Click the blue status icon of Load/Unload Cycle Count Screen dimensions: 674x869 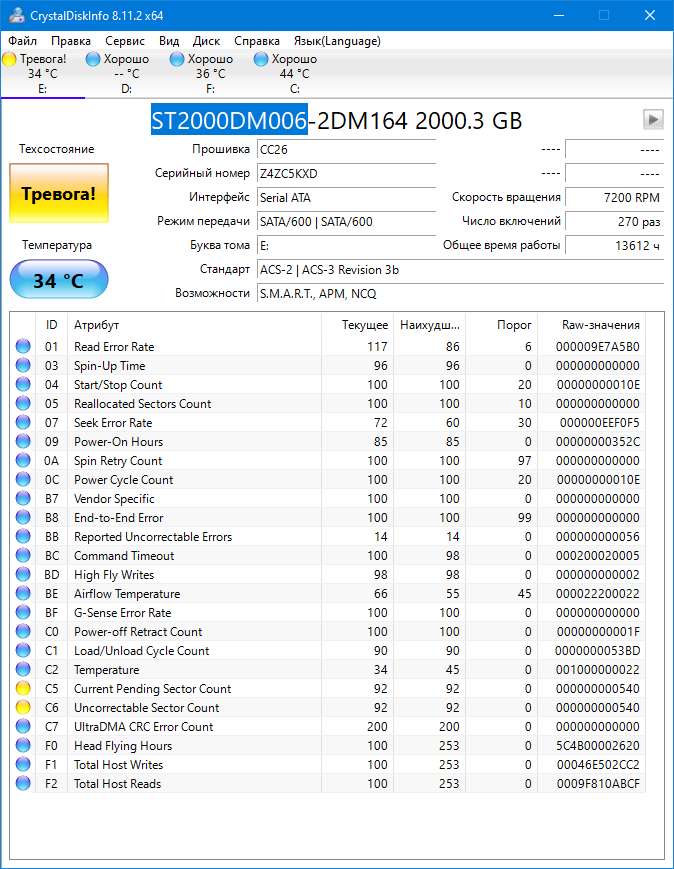[23, 650]
